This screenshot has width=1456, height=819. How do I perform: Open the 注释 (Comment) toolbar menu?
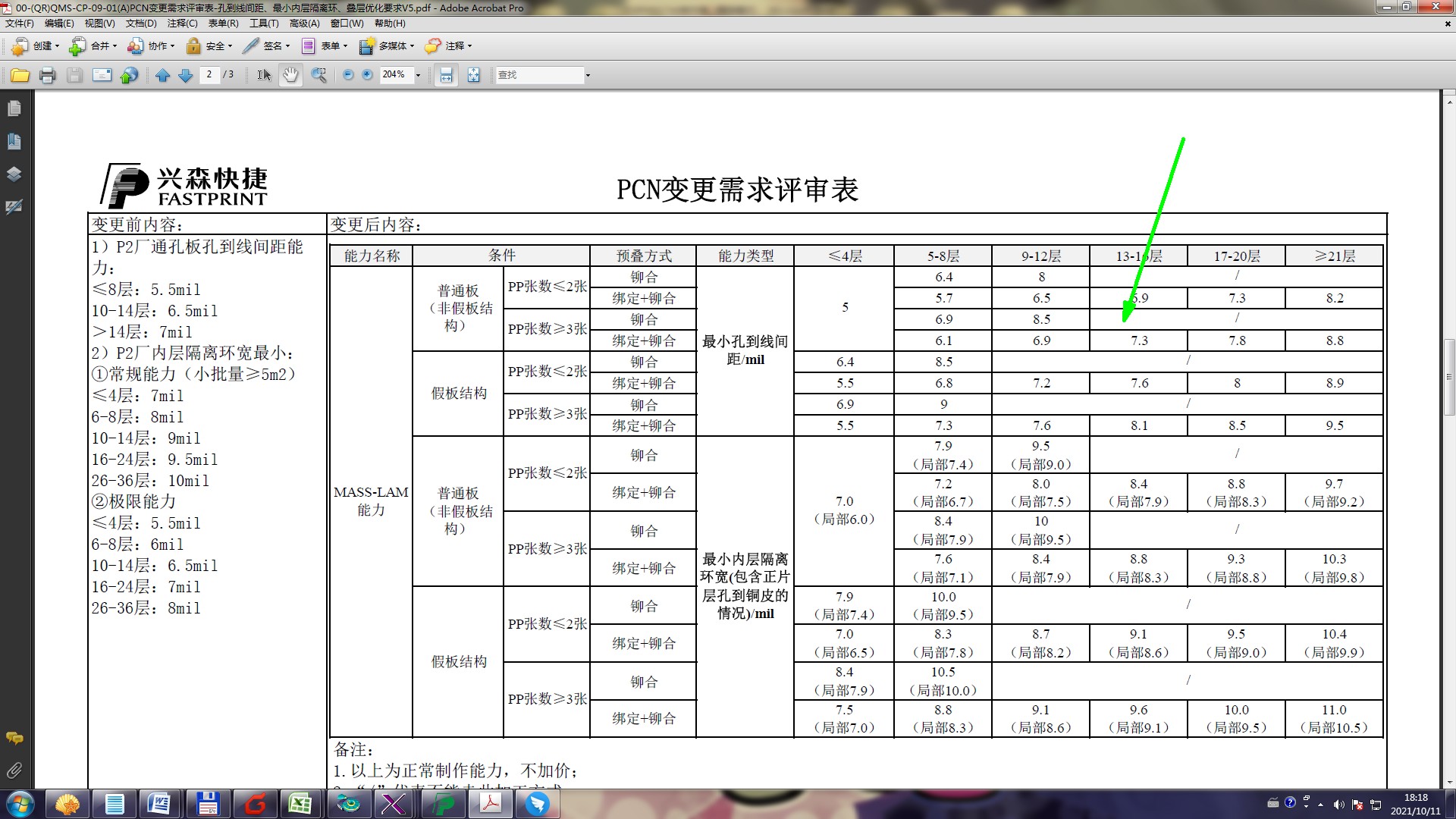[448, 46]
